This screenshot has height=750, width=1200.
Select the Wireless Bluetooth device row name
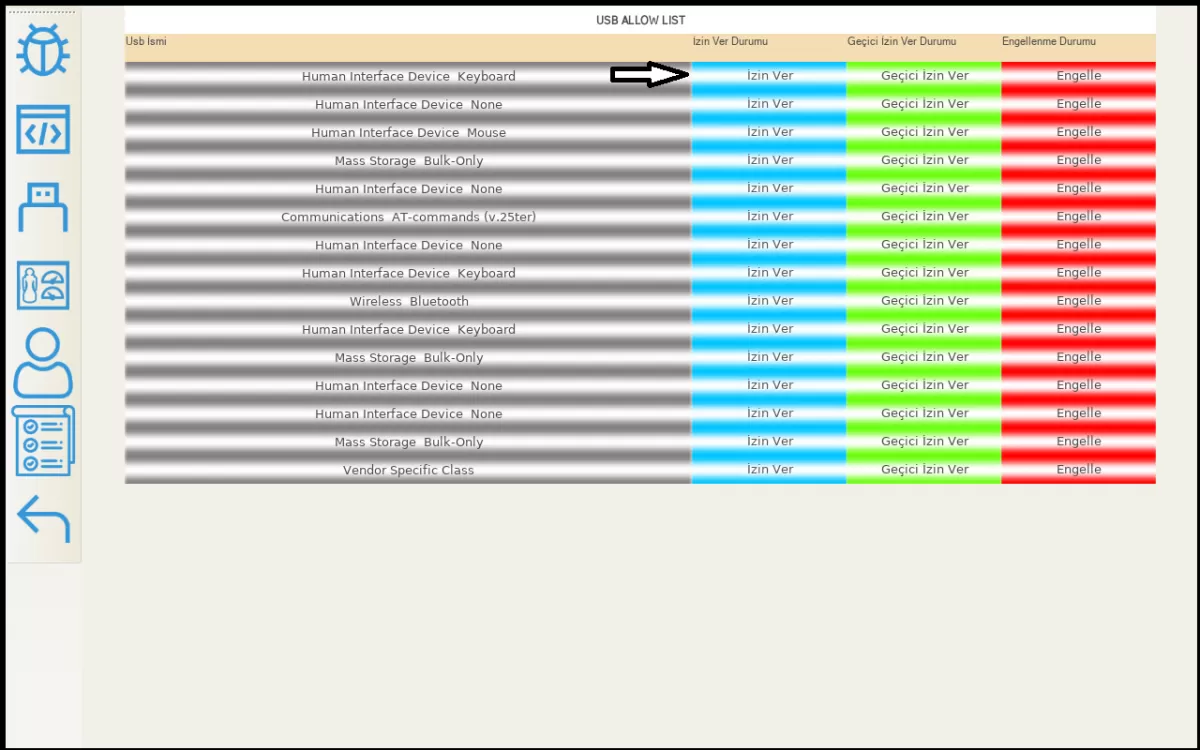[x=408, y=301]
